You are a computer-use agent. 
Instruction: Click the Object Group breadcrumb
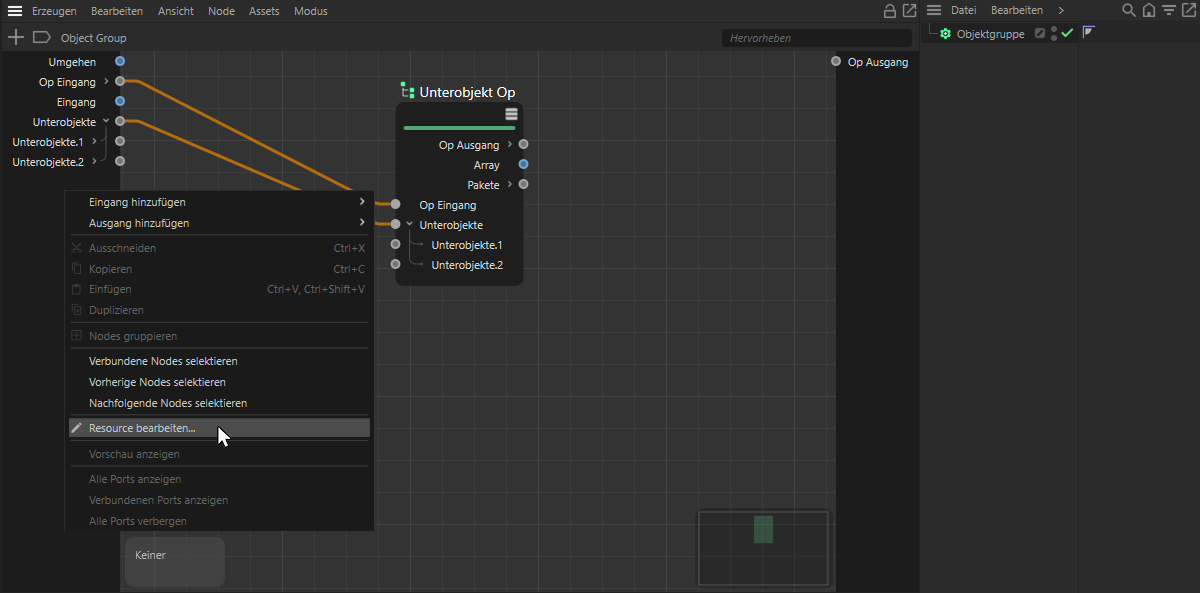pos(93,38)
